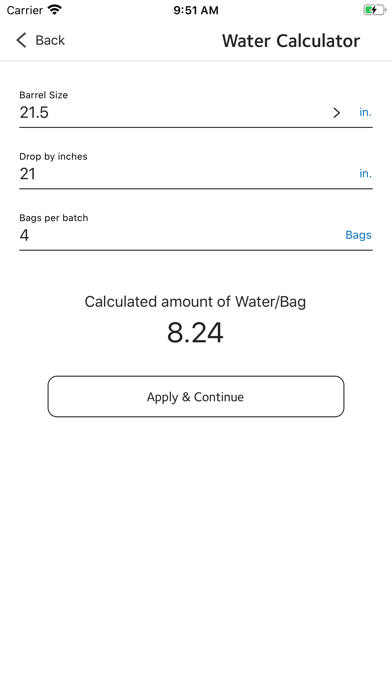Tap the calculated result 8.24
392x696 pixels.
click(x=195, y=333)
